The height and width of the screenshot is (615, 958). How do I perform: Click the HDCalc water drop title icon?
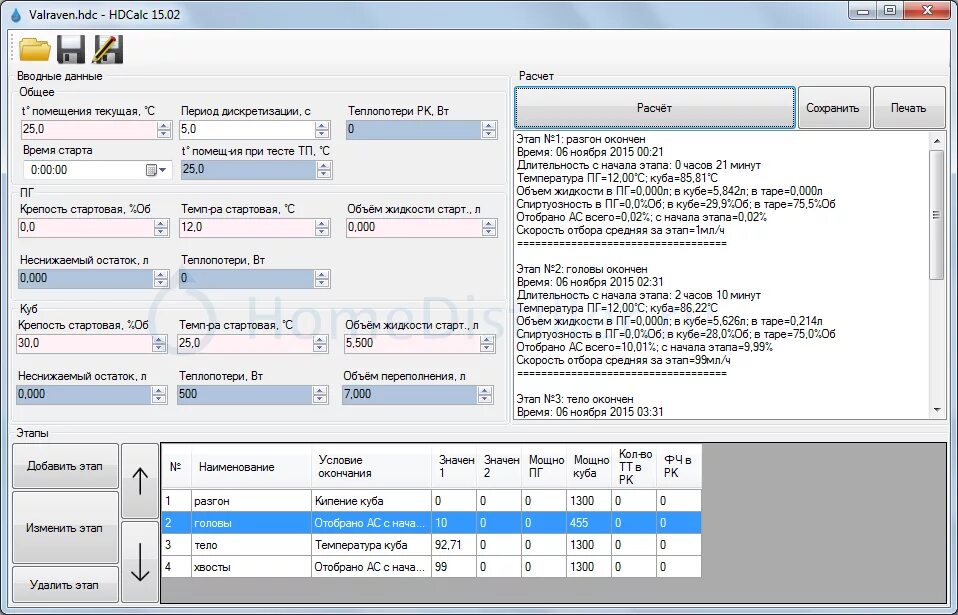tap(15, 14)
